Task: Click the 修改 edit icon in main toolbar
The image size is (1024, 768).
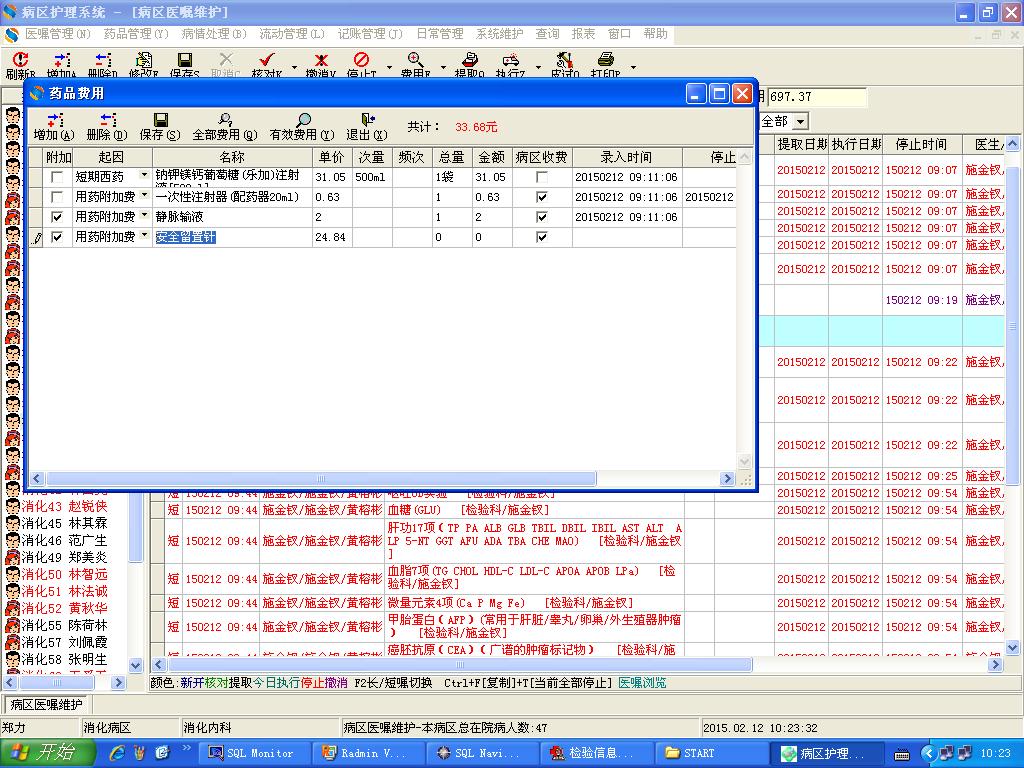Action: [x=144, y=60]
